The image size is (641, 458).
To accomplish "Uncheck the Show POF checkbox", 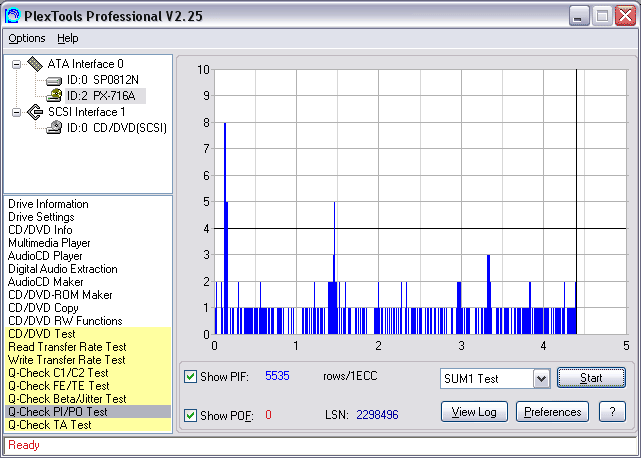I will (190, 415).
